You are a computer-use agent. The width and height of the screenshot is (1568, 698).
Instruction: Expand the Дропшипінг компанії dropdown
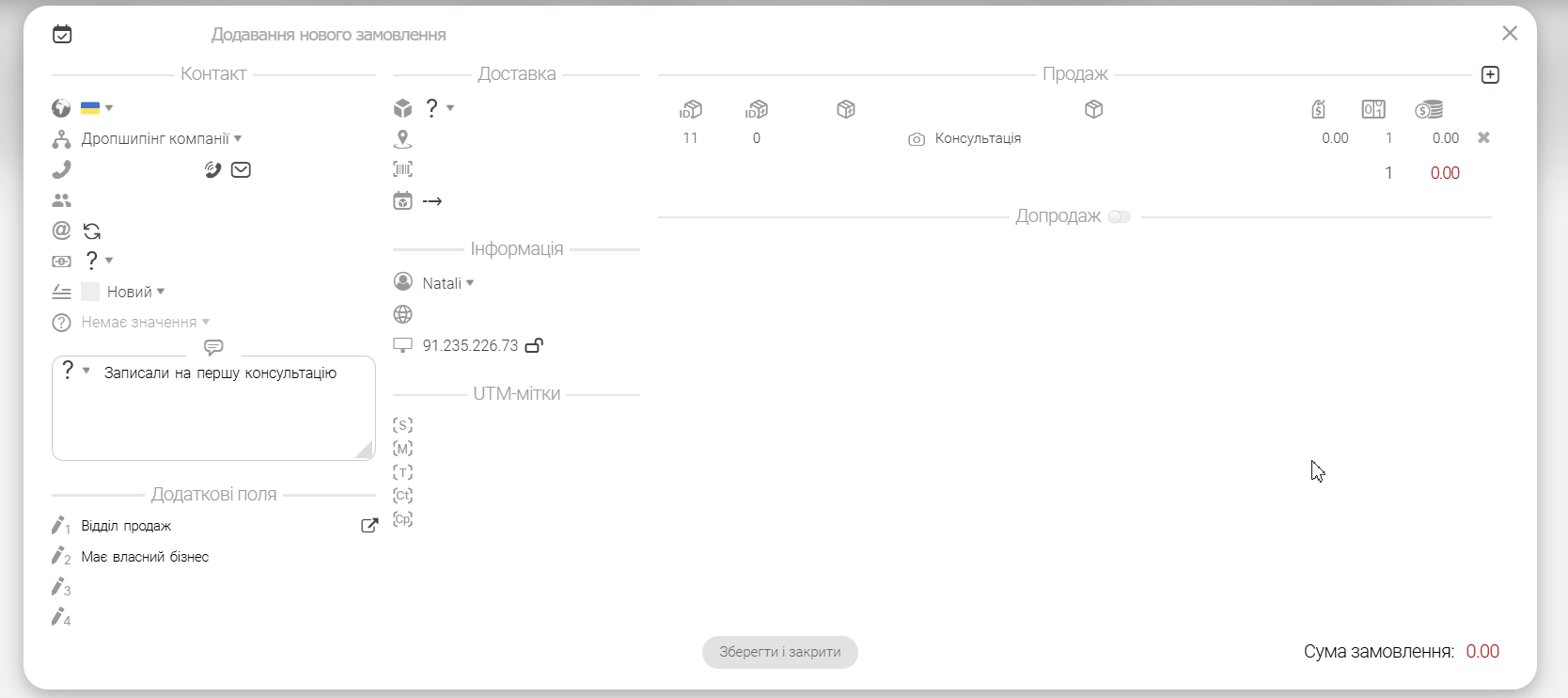pyautogui.click(x=162, y=139)
